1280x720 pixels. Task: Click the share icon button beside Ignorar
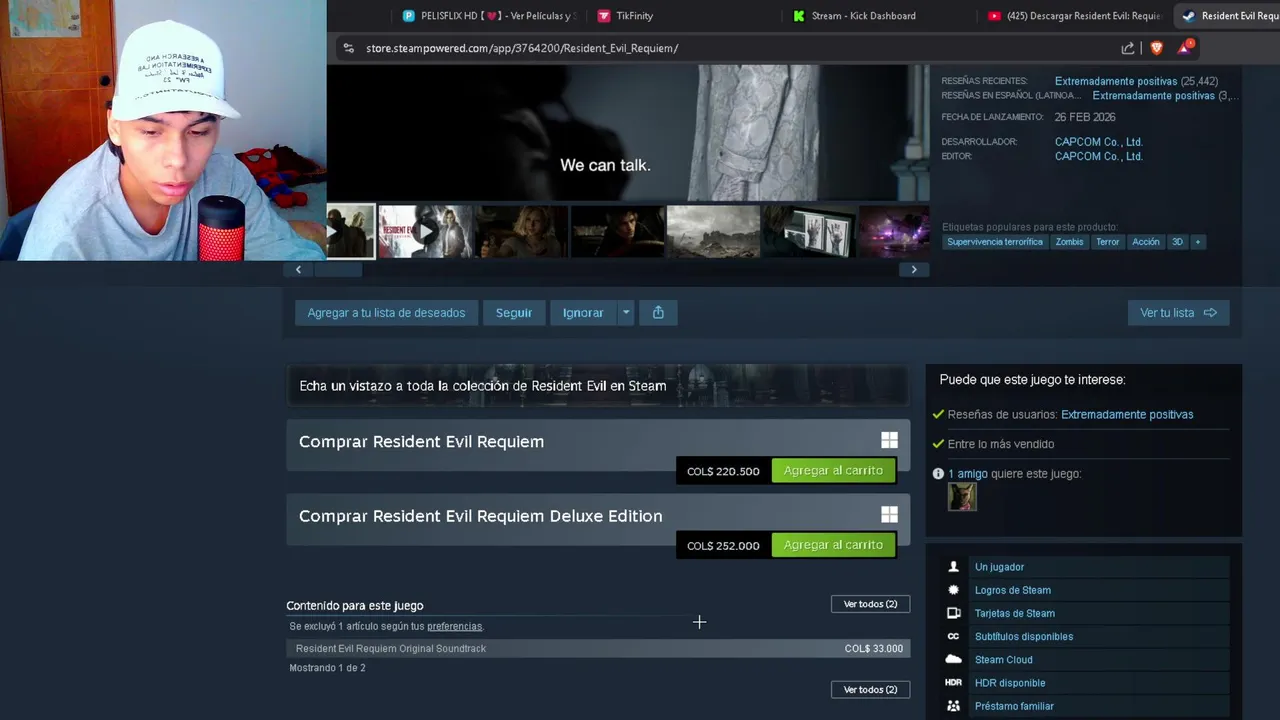[658, 313]
